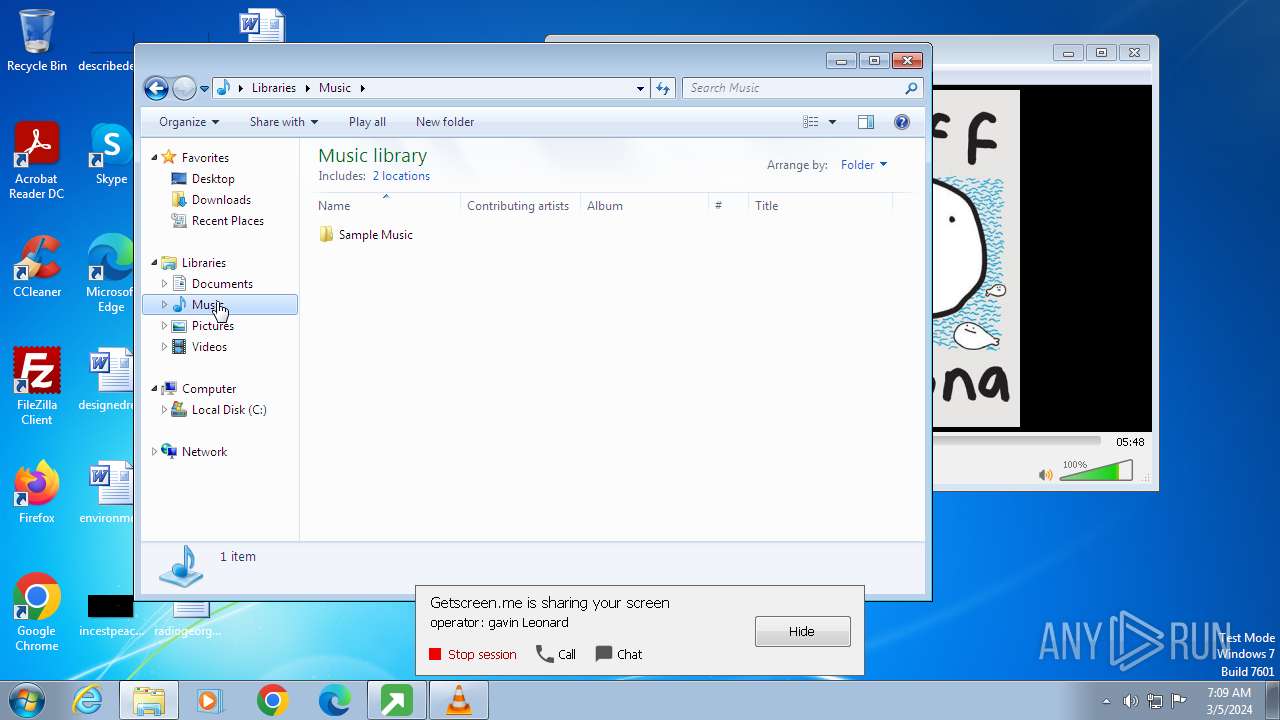Open Internet Explorer from the taskbar
This screenshot has height=720, width=1280.
click(x=87, y=701)
